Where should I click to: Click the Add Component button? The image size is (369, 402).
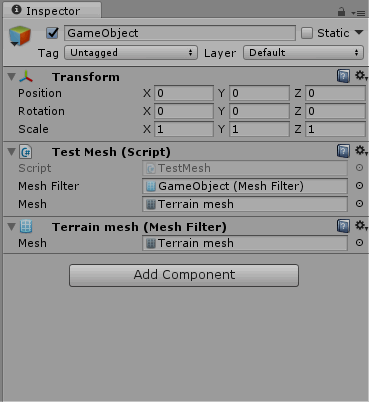click(184, 275)
